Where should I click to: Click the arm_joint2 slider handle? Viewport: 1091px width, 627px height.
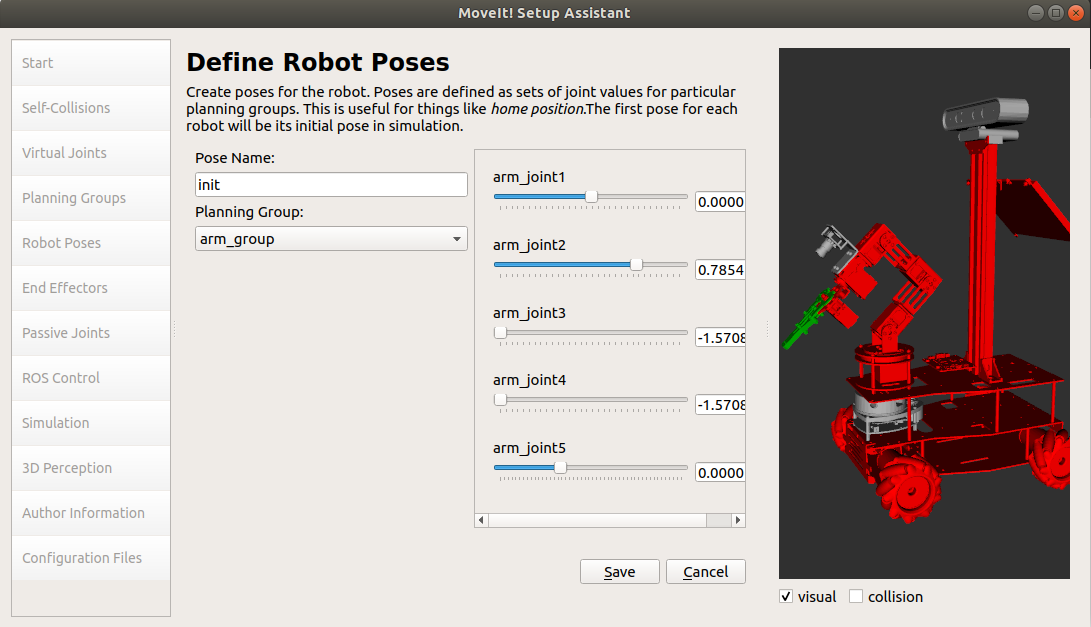click(636, 264)
